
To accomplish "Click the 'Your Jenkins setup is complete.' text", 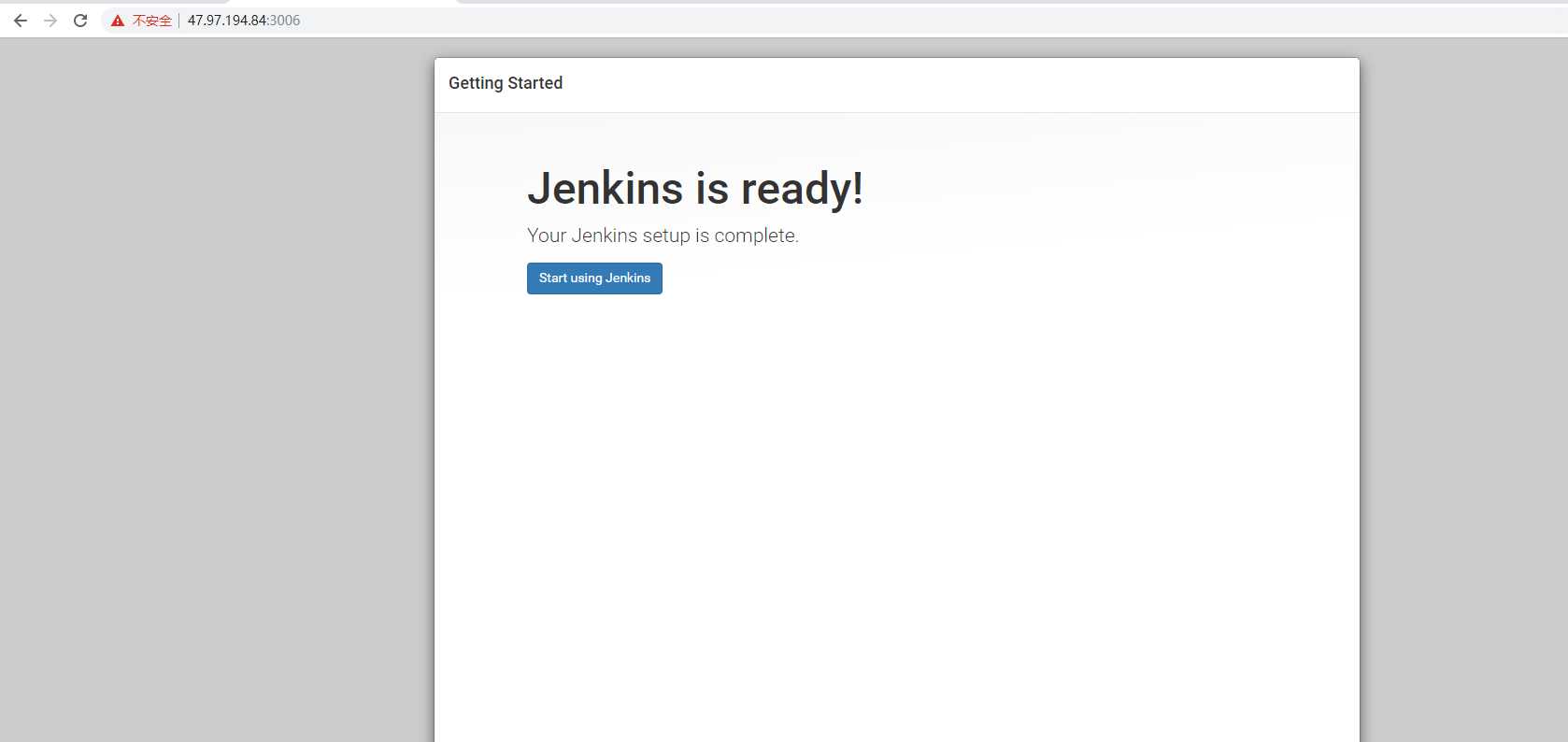I will pos(663,235).
